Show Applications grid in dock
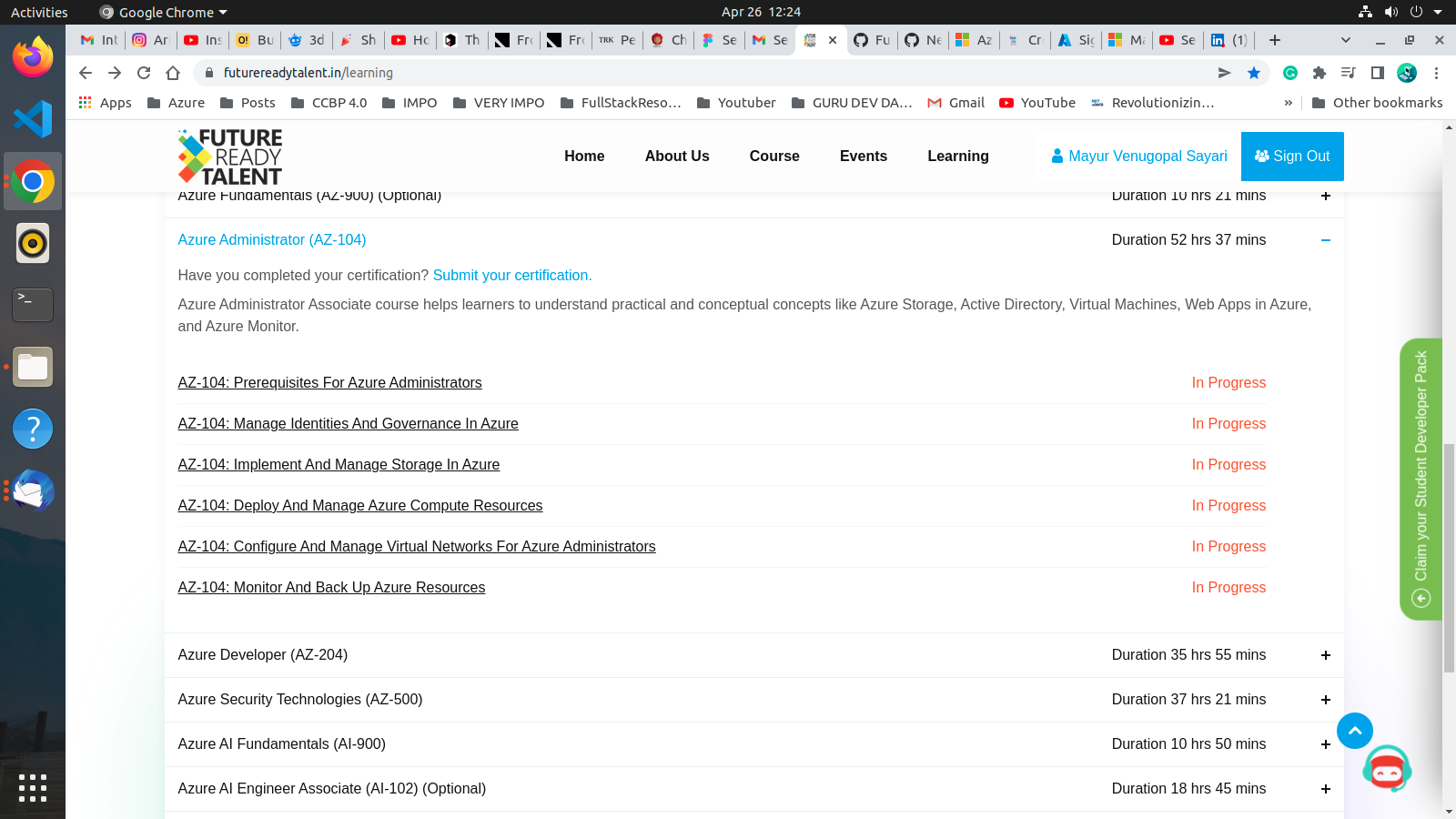This screenshot has width=1456, height=819. 33,787
